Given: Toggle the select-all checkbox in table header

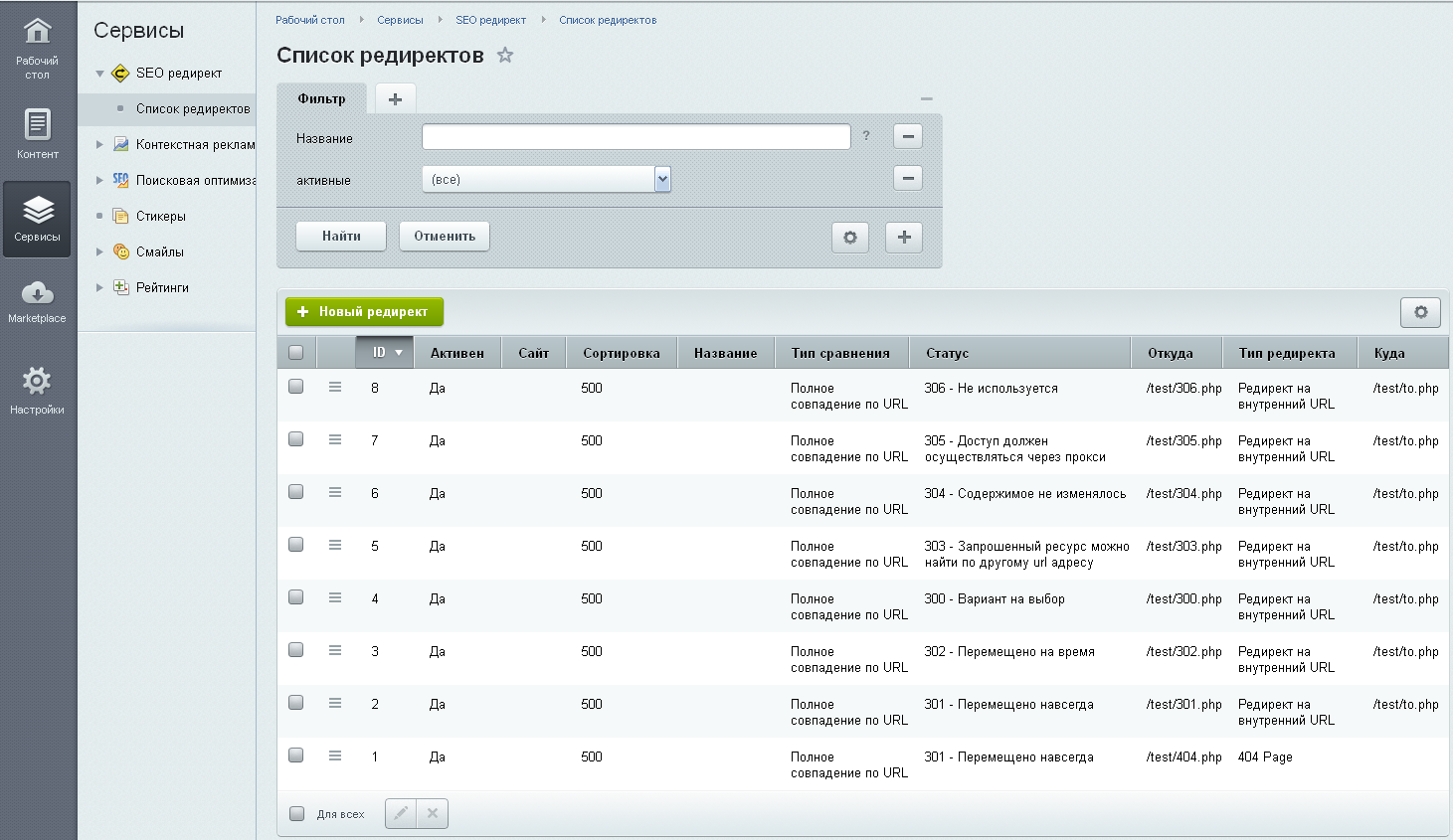Looking at the screenshot, I should tap(296, 352).
